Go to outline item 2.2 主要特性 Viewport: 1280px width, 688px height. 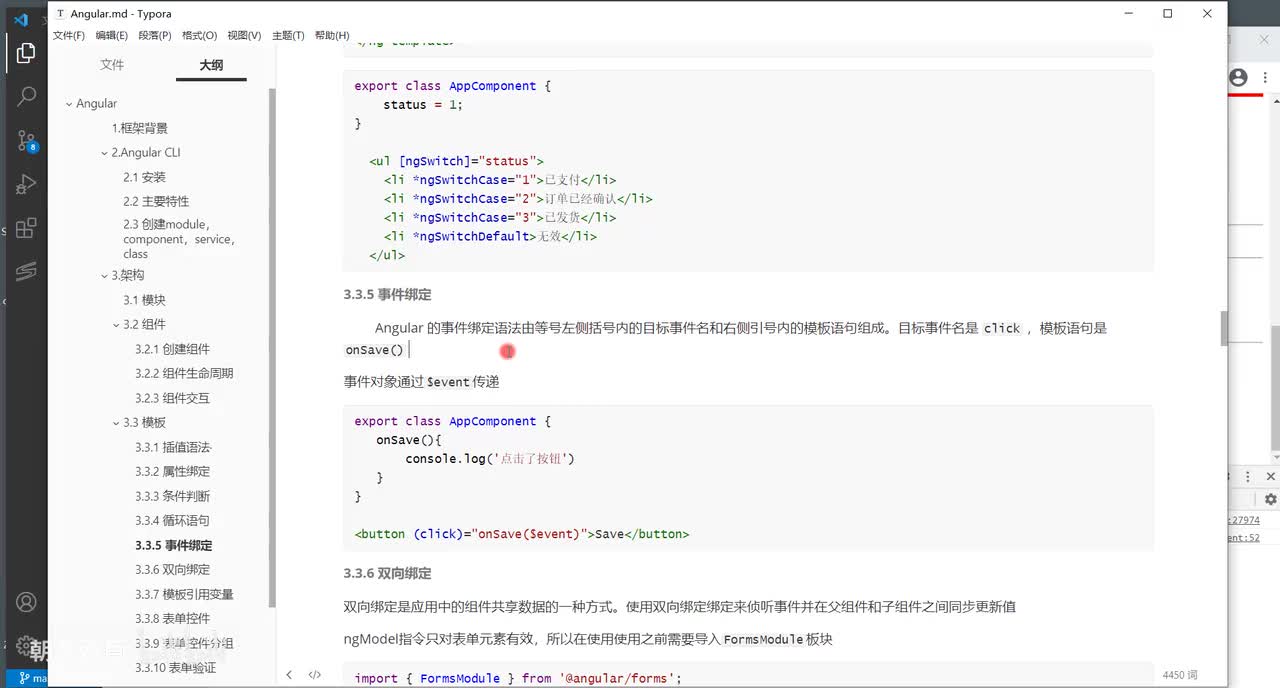[156, 201]
